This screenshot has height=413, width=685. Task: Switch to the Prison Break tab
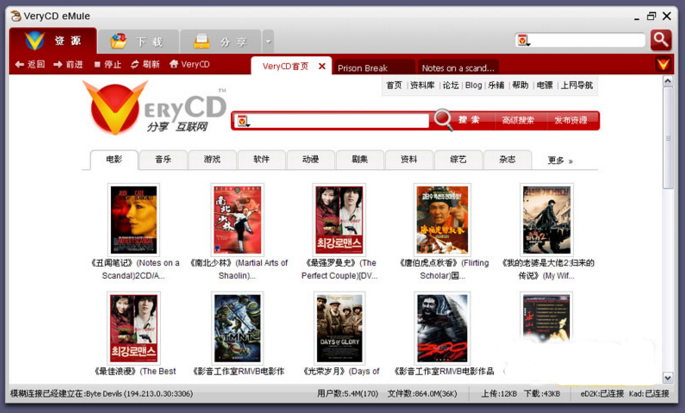373,68
